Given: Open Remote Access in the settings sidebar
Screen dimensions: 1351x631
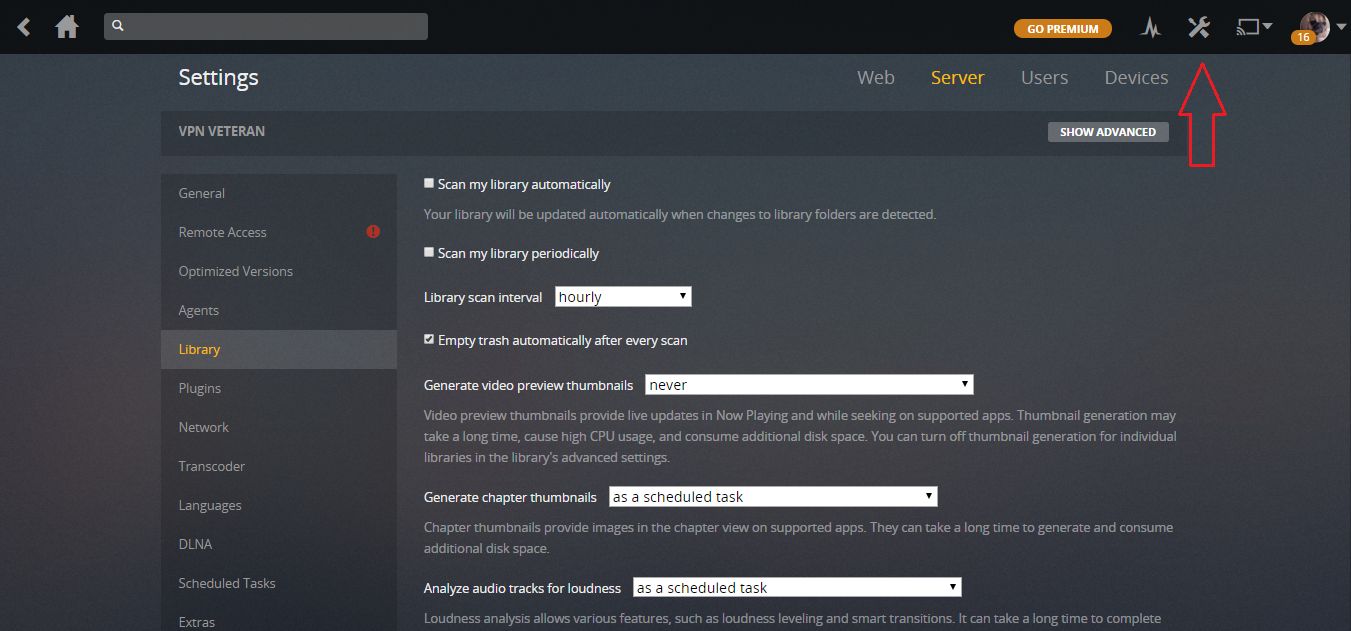Looking at the screenshot, I should click(279, 232).
